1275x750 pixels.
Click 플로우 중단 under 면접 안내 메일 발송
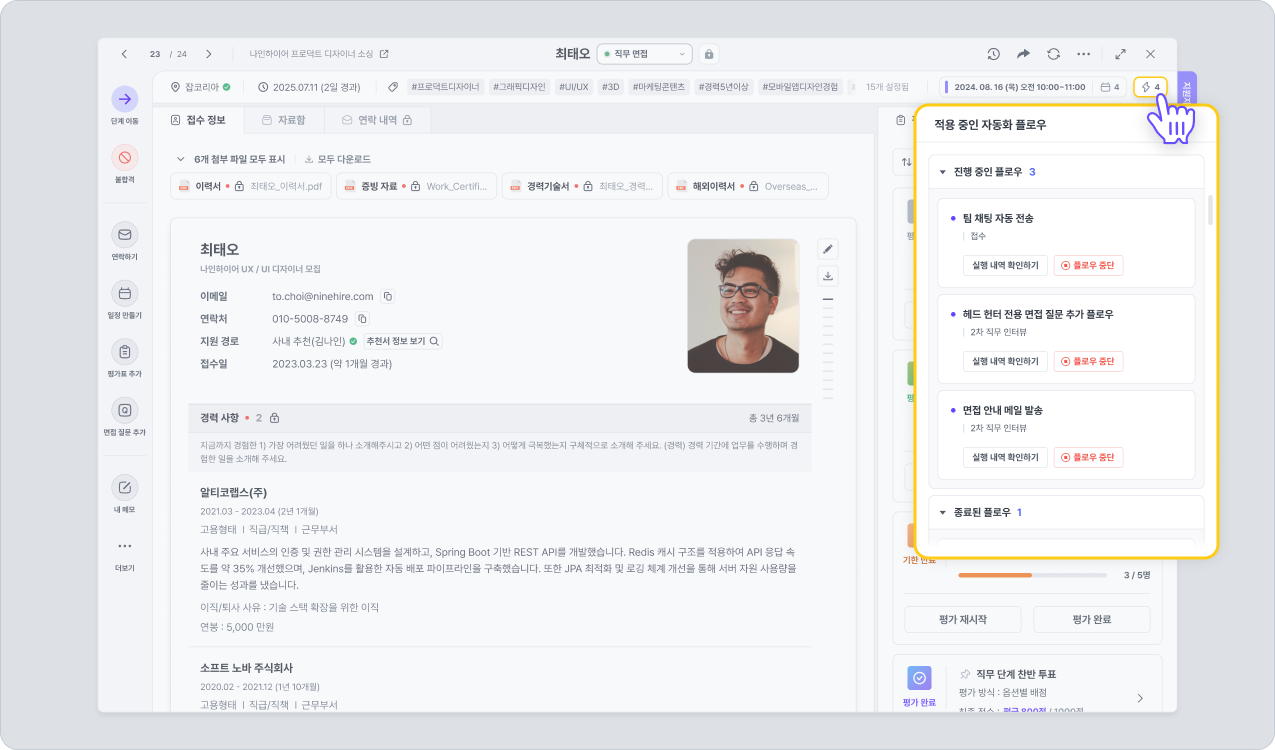1089,457
